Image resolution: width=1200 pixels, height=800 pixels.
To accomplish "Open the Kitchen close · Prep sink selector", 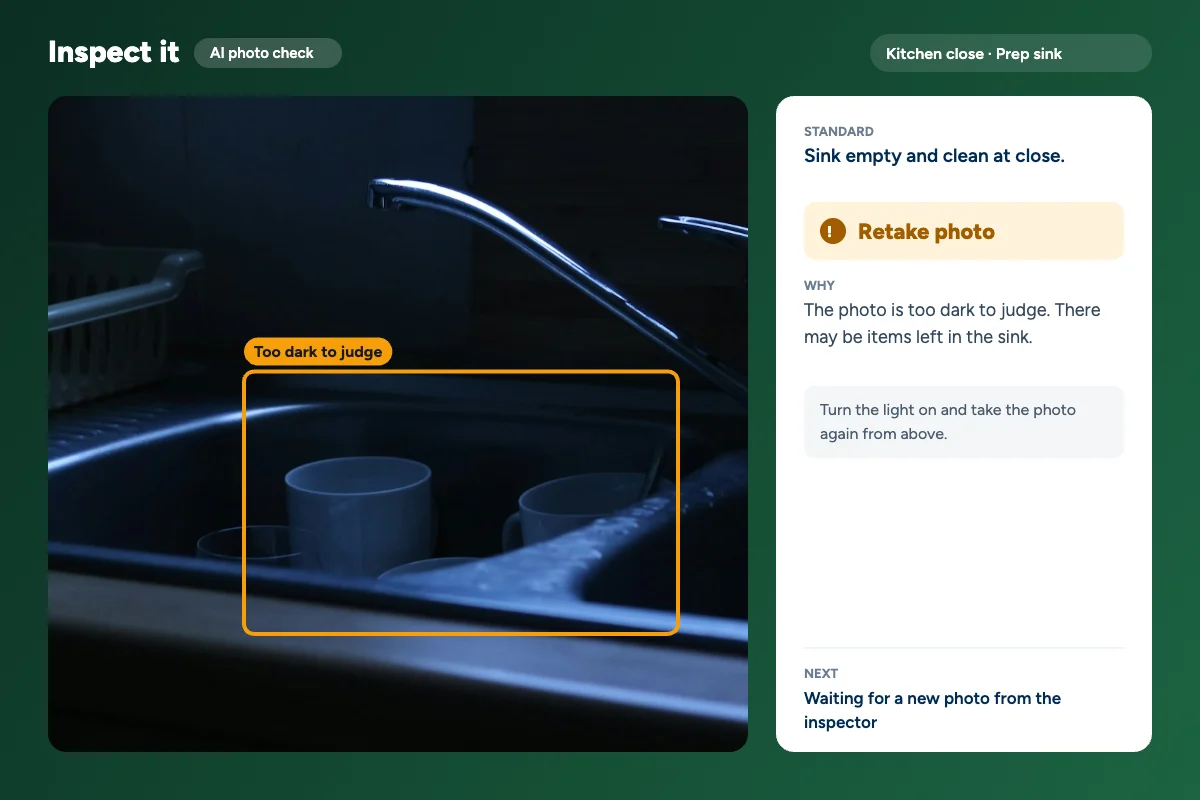I will coord(1011,54).
